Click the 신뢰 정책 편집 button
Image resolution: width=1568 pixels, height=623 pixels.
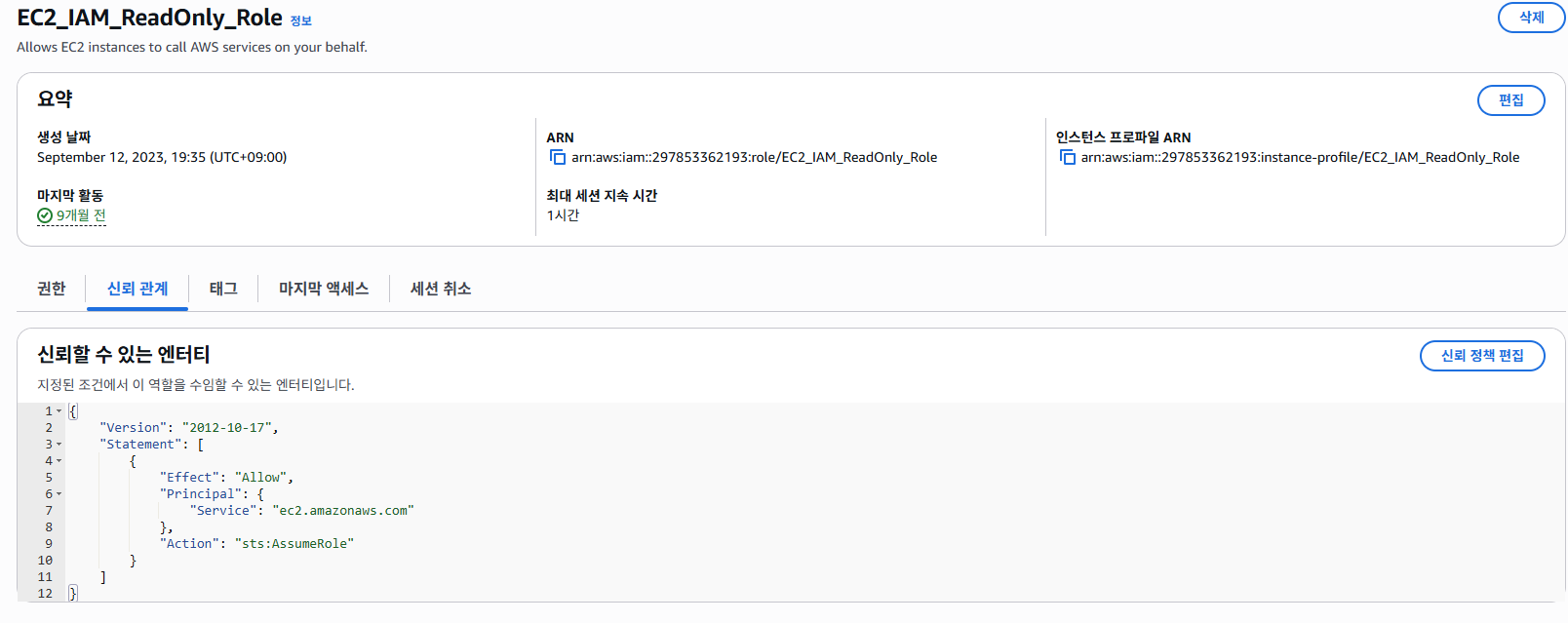1482,356
